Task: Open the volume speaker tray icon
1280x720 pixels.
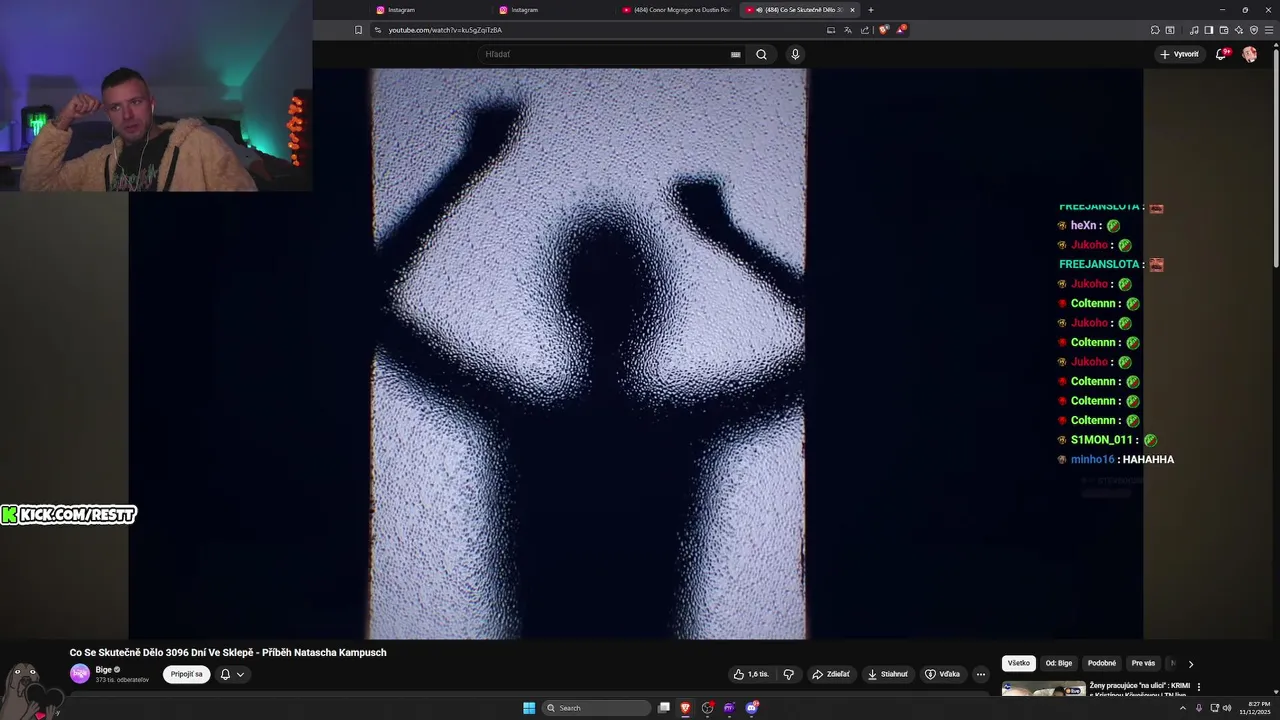Action: [1227, 708]
